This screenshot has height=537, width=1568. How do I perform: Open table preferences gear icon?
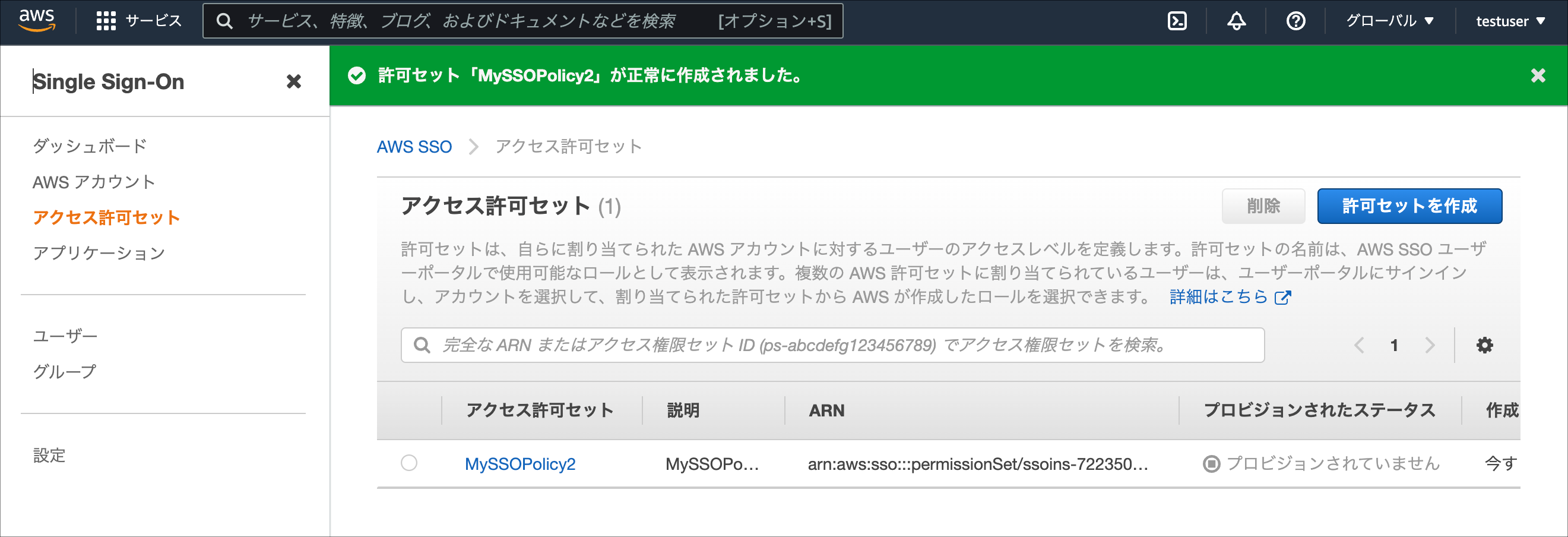(1484, 345)
